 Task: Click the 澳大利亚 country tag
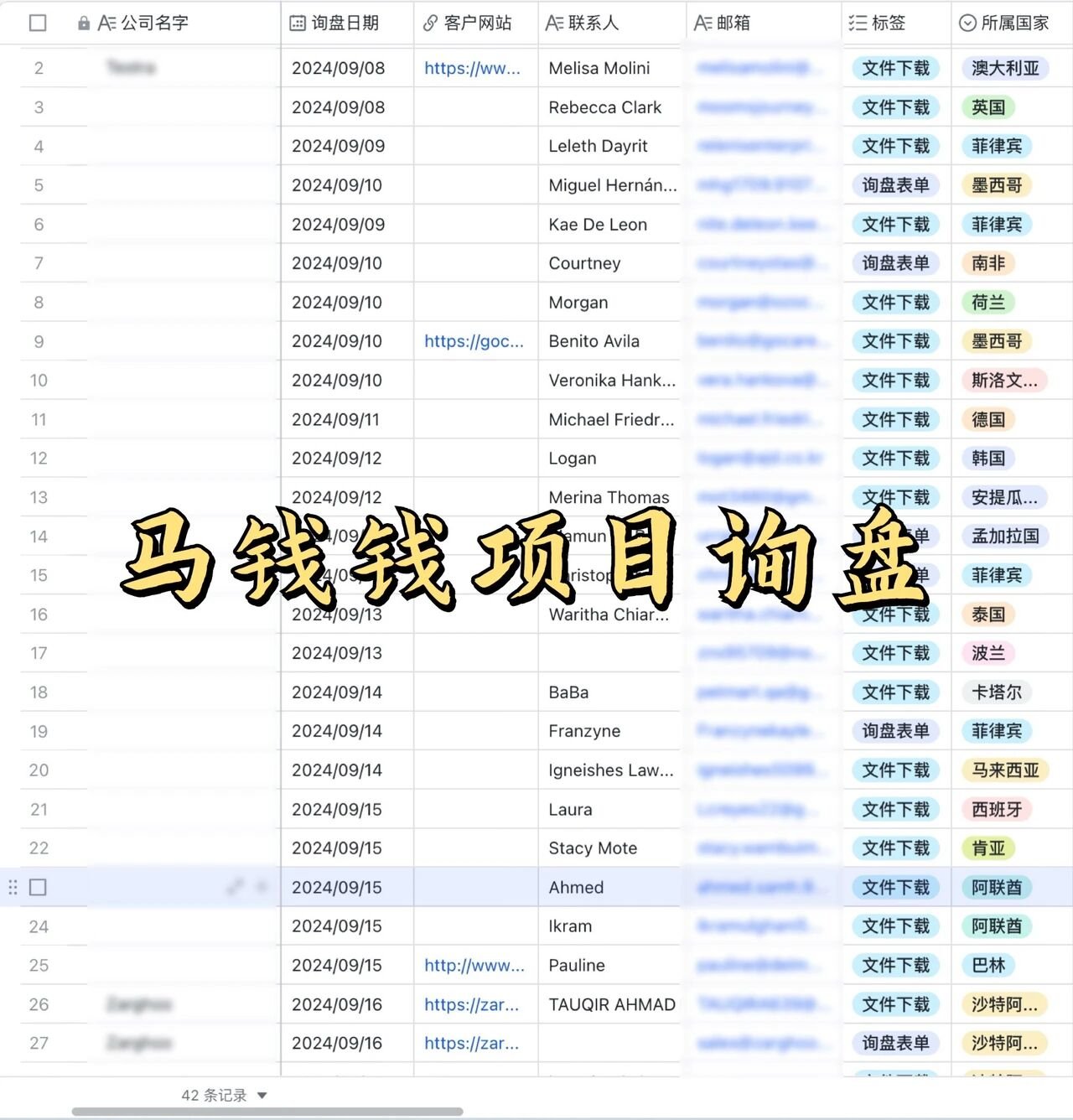pyautogui.click(x=1004, y=69)
